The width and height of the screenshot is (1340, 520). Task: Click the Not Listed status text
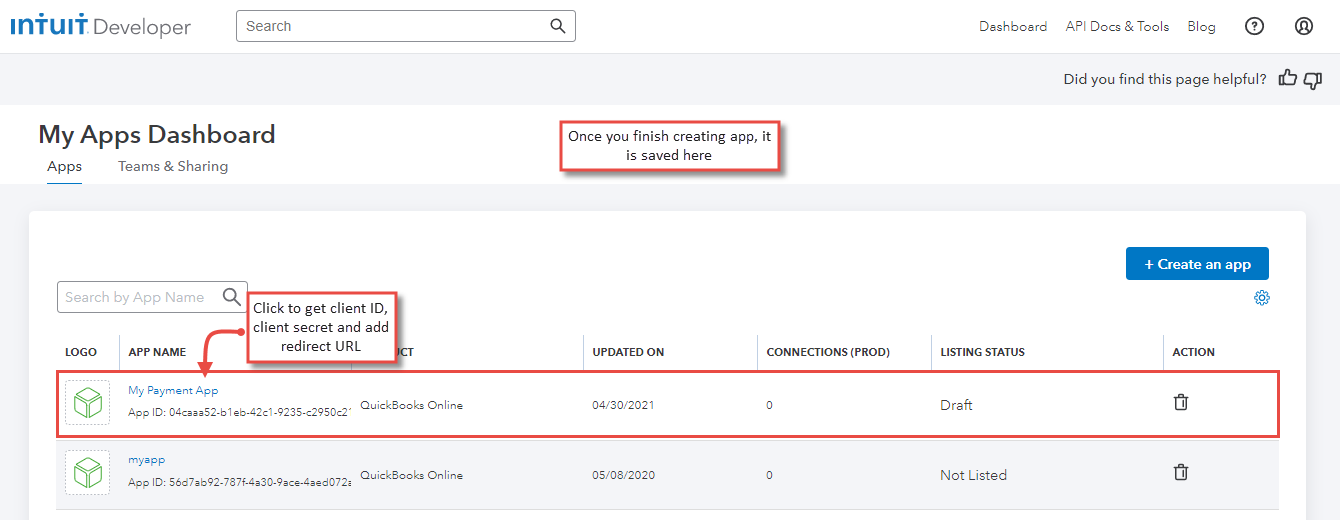click(x=973, y=475)
